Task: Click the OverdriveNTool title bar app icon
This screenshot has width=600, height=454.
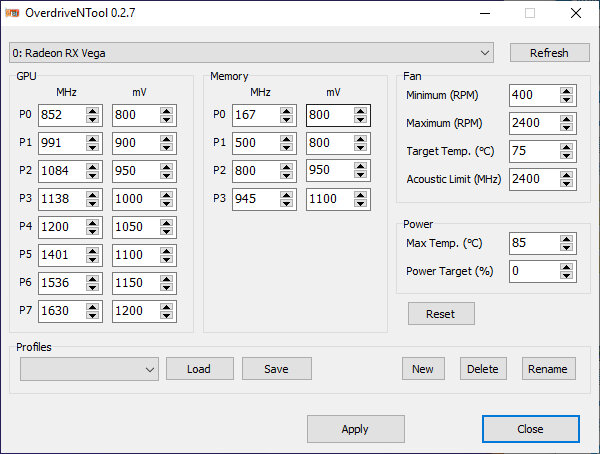Action: [x=12, y=13]
